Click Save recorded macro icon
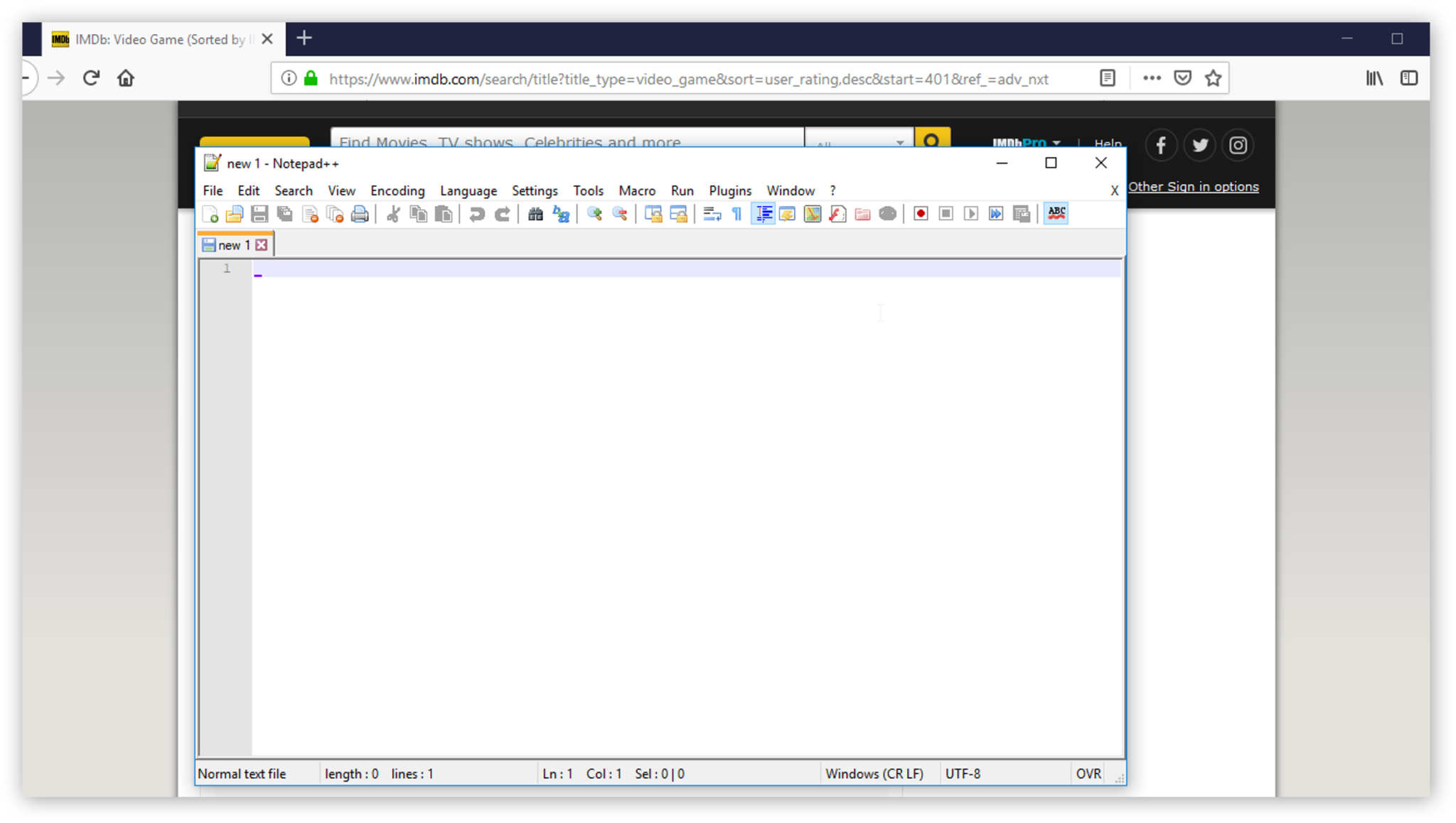Screen dimensions: 1456x823 click(1022, 214)
